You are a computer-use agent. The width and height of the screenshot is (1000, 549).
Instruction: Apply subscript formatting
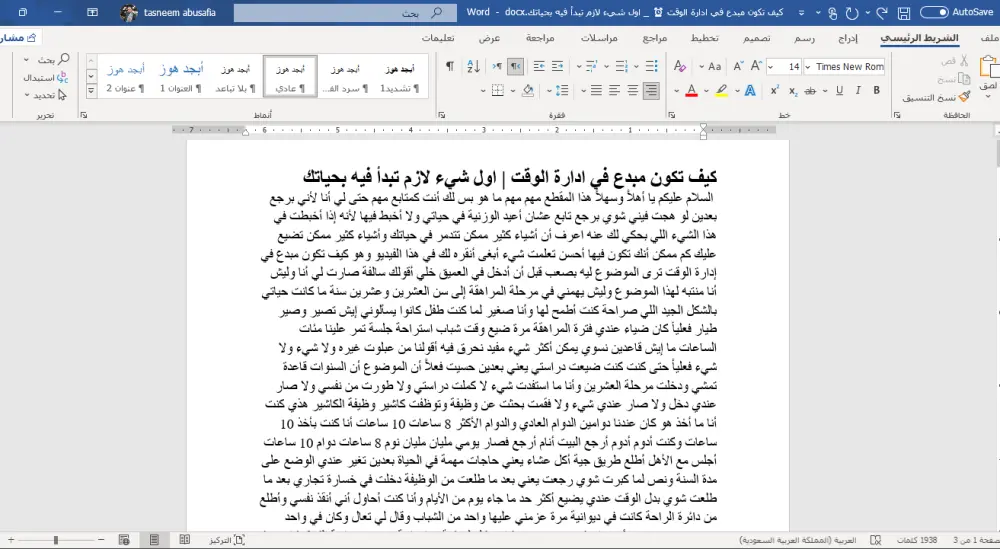(793, 91)
